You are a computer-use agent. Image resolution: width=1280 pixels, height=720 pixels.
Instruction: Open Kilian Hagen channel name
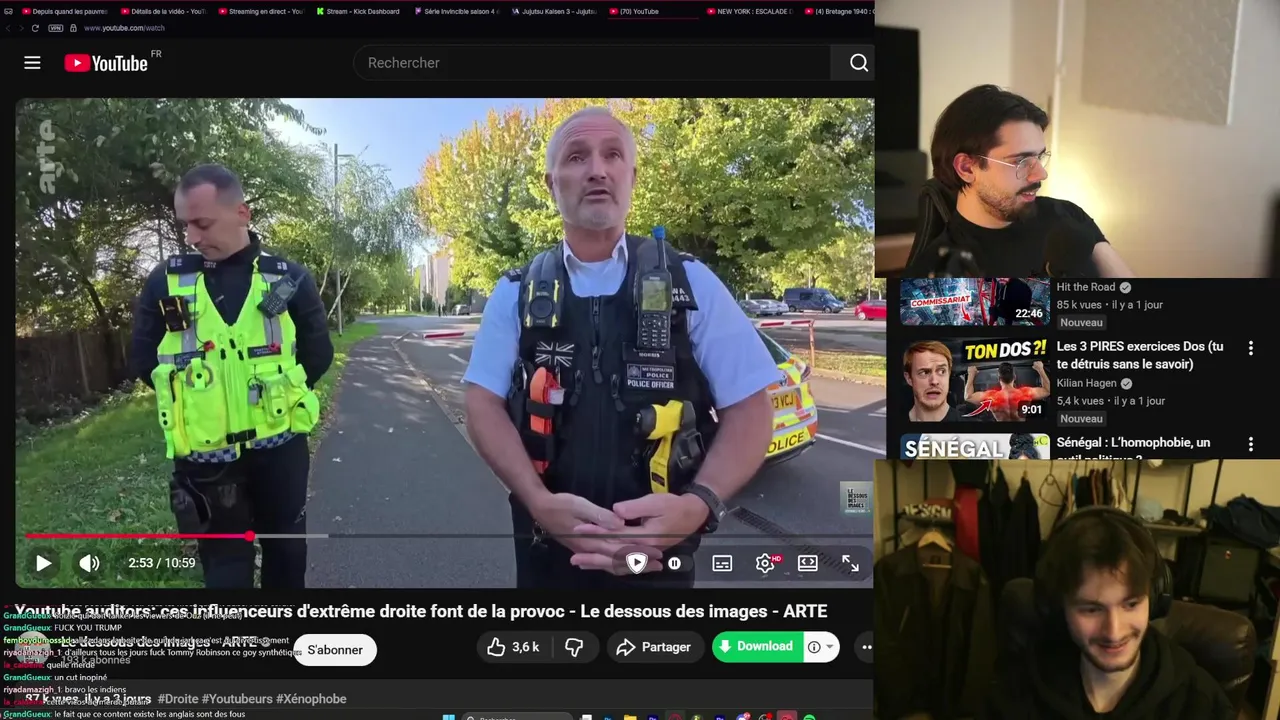point(1087,383)
